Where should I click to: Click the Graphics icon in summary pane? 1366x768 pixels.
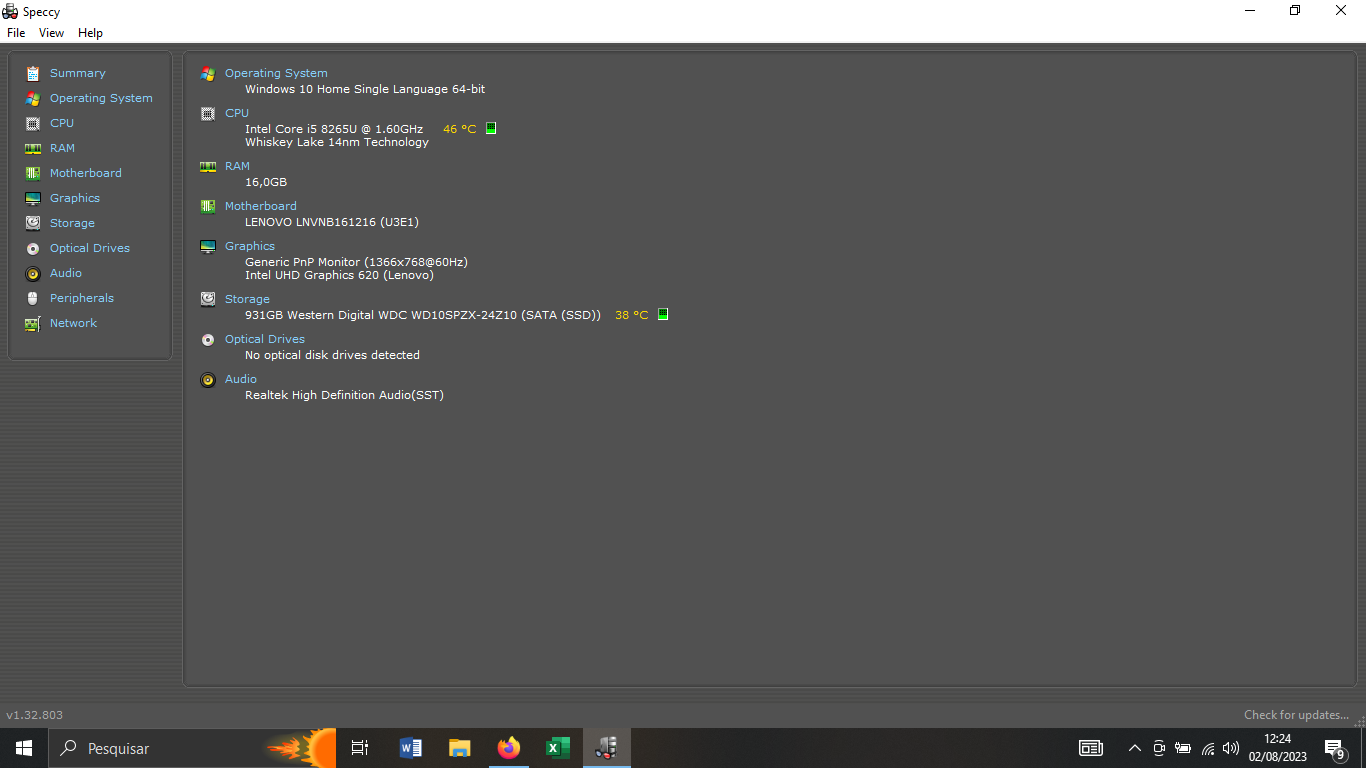[x=208, y=246]
